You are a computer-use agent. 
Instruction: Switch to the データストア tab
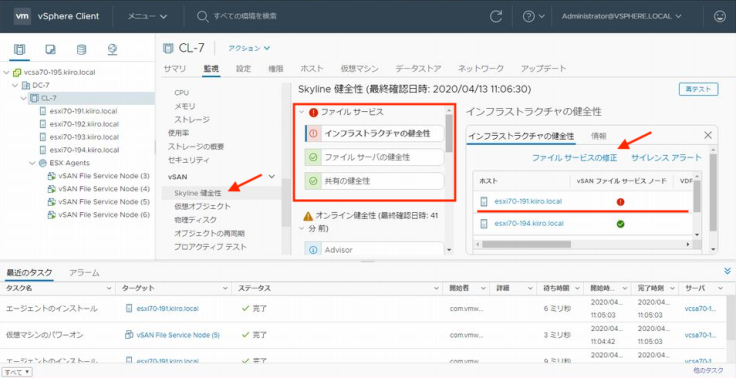pos(418,69)
